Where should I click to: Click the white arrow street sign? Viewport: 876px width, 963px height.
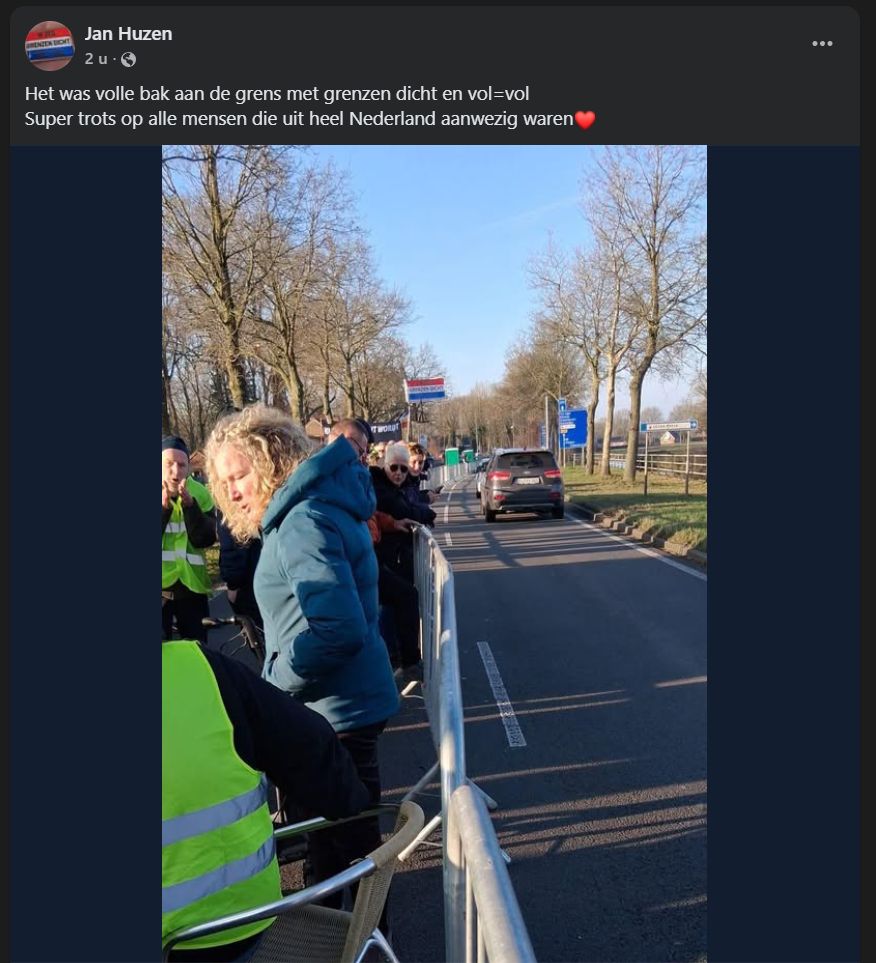tap(668, 426)
